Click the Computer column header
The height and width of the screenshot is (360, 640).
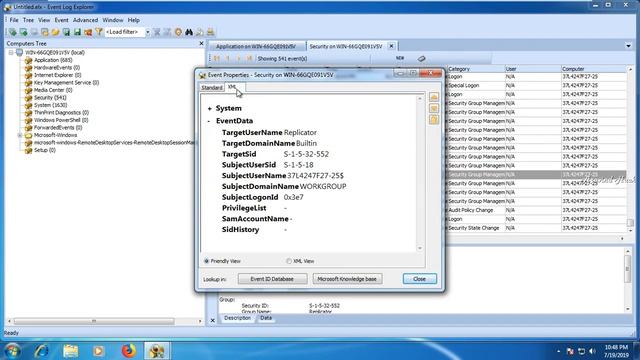click(x=594, y=69)
